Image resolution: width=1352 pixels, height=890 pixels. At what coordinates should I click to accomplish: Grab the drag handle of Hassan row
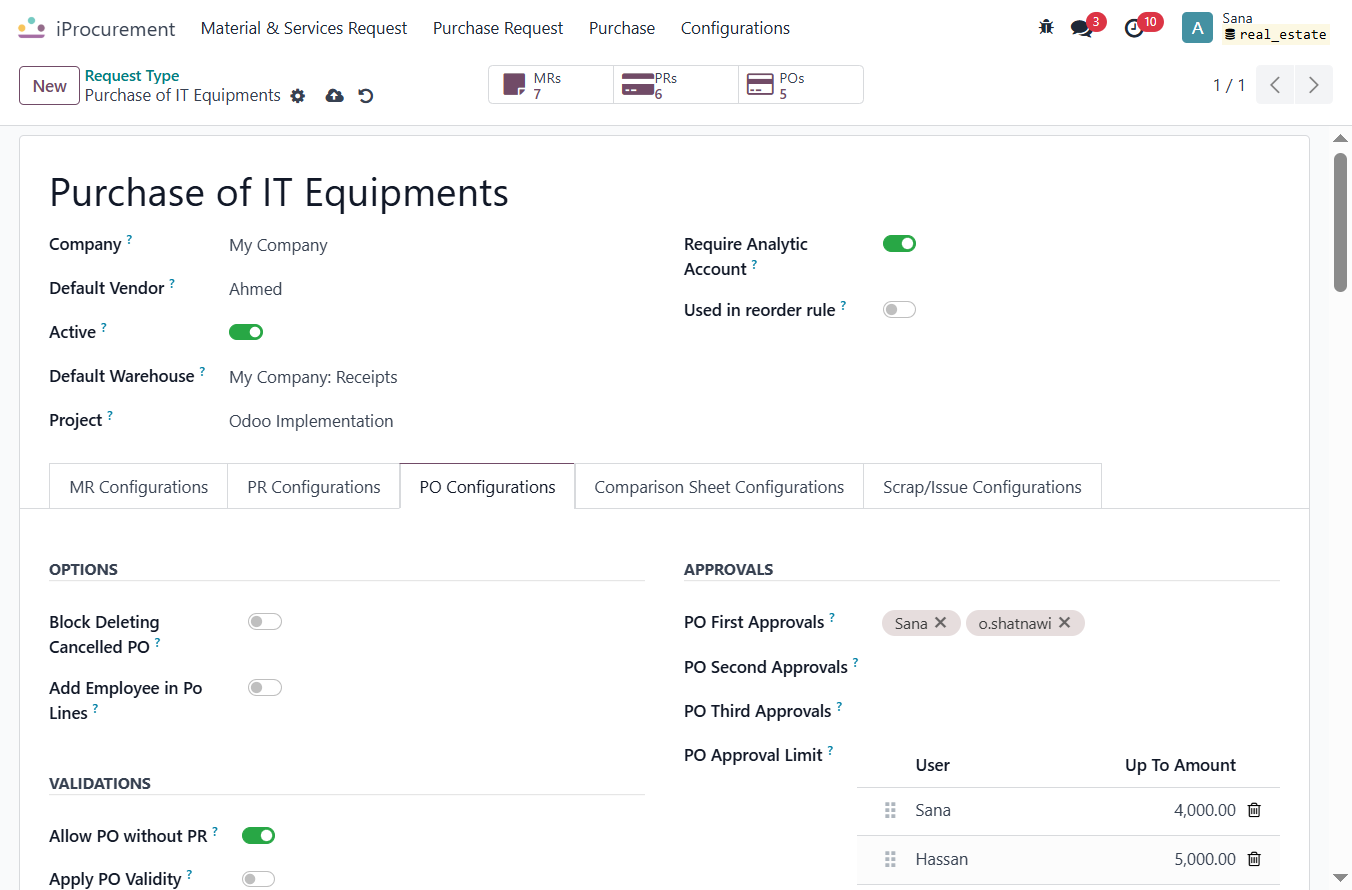click(x=890, y=859)
